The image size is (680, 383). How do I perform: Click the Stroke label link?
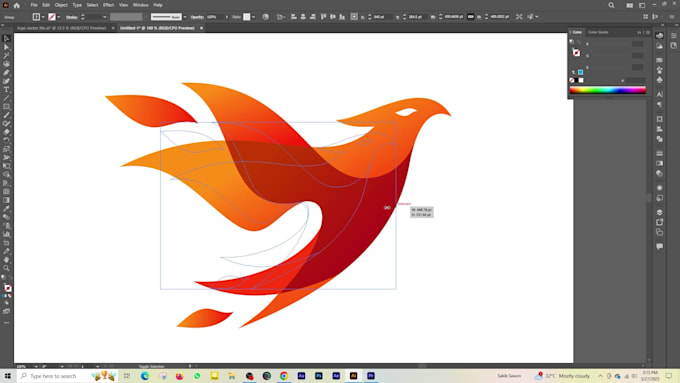click(x=72, y=17)
